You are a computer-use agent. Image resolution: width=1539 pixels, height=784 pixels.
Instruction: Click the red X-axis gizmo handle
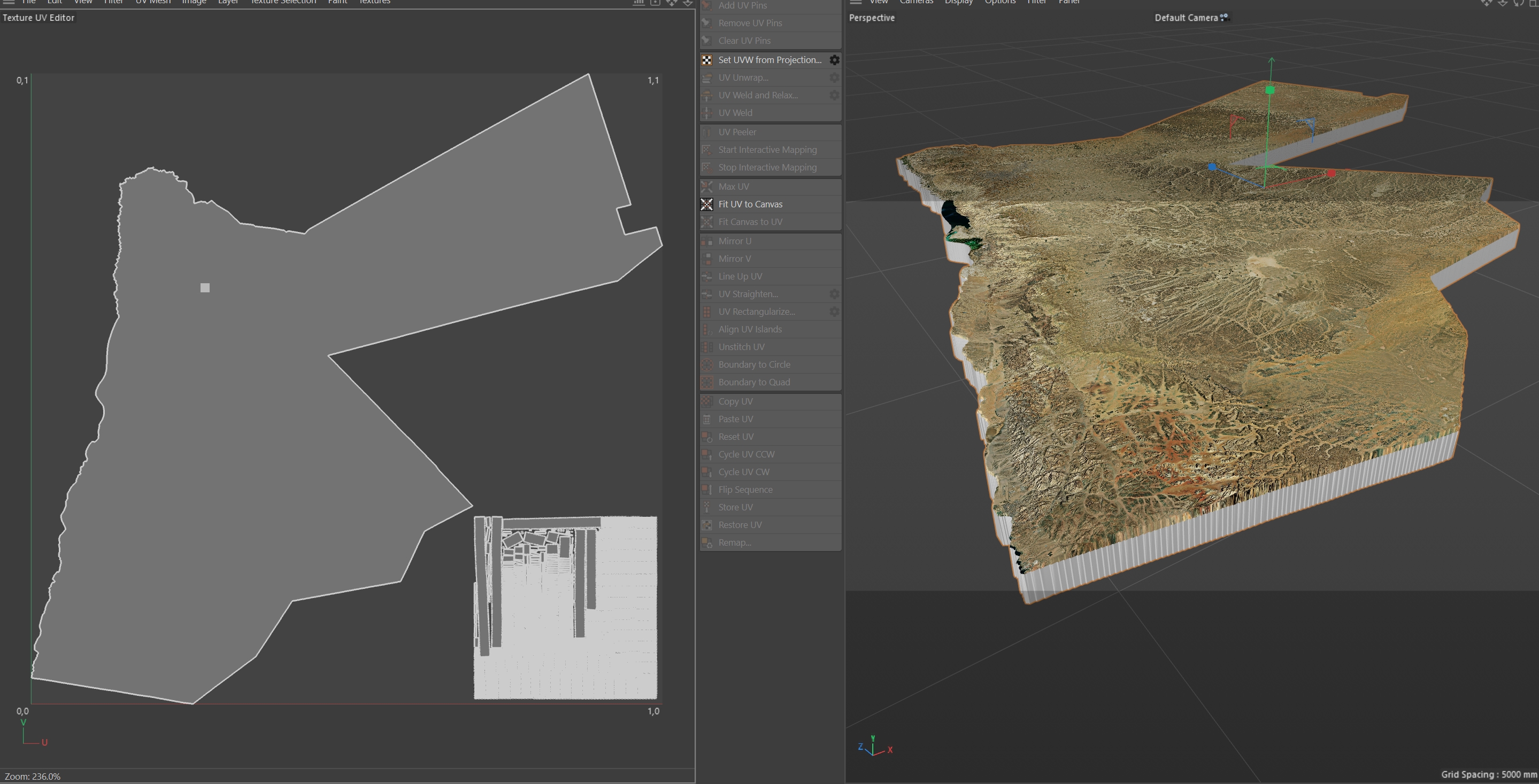pyautogui.click(x=1331, y=173)
